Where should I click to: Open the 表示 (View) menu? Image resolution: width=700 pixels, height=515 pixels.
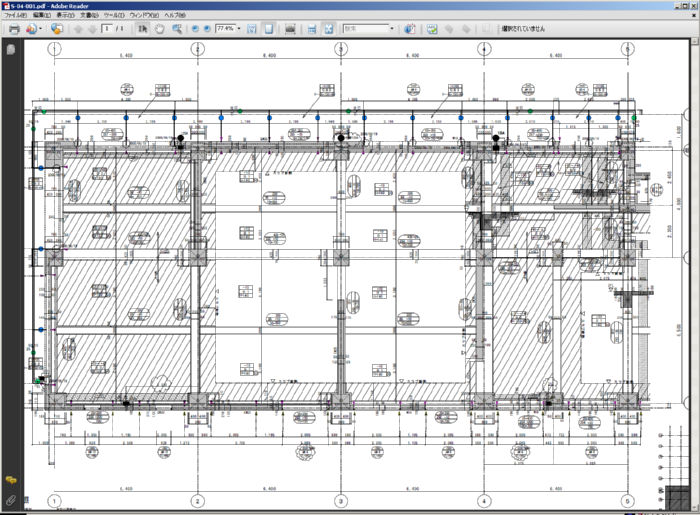point(65,16)
